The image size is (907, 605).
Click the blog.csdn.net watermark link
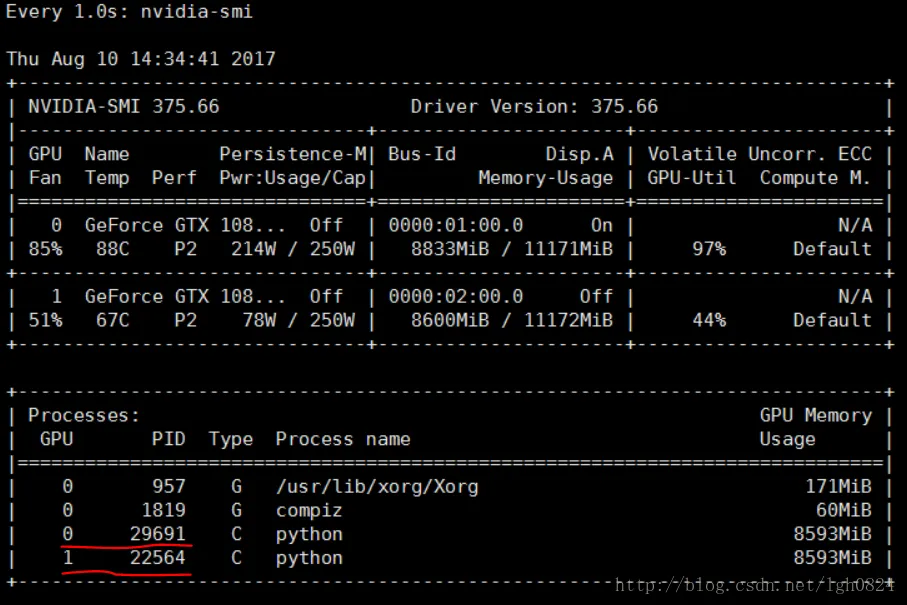click(x=754, y=585)
